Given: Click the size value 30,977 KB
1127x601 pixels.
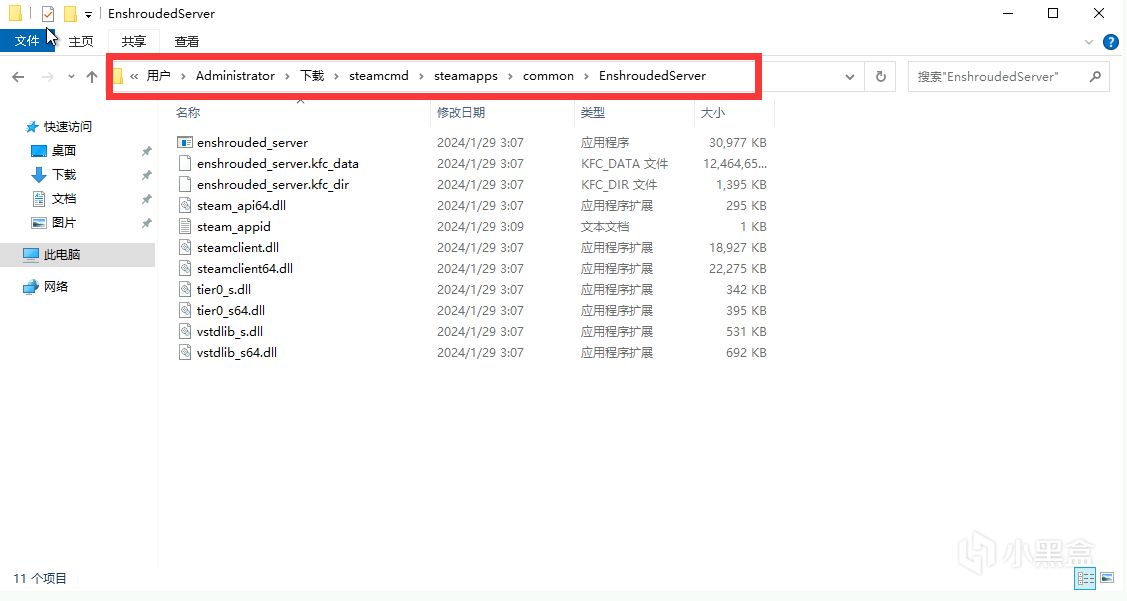Looking at the screenshot, I should click(737, 142).
